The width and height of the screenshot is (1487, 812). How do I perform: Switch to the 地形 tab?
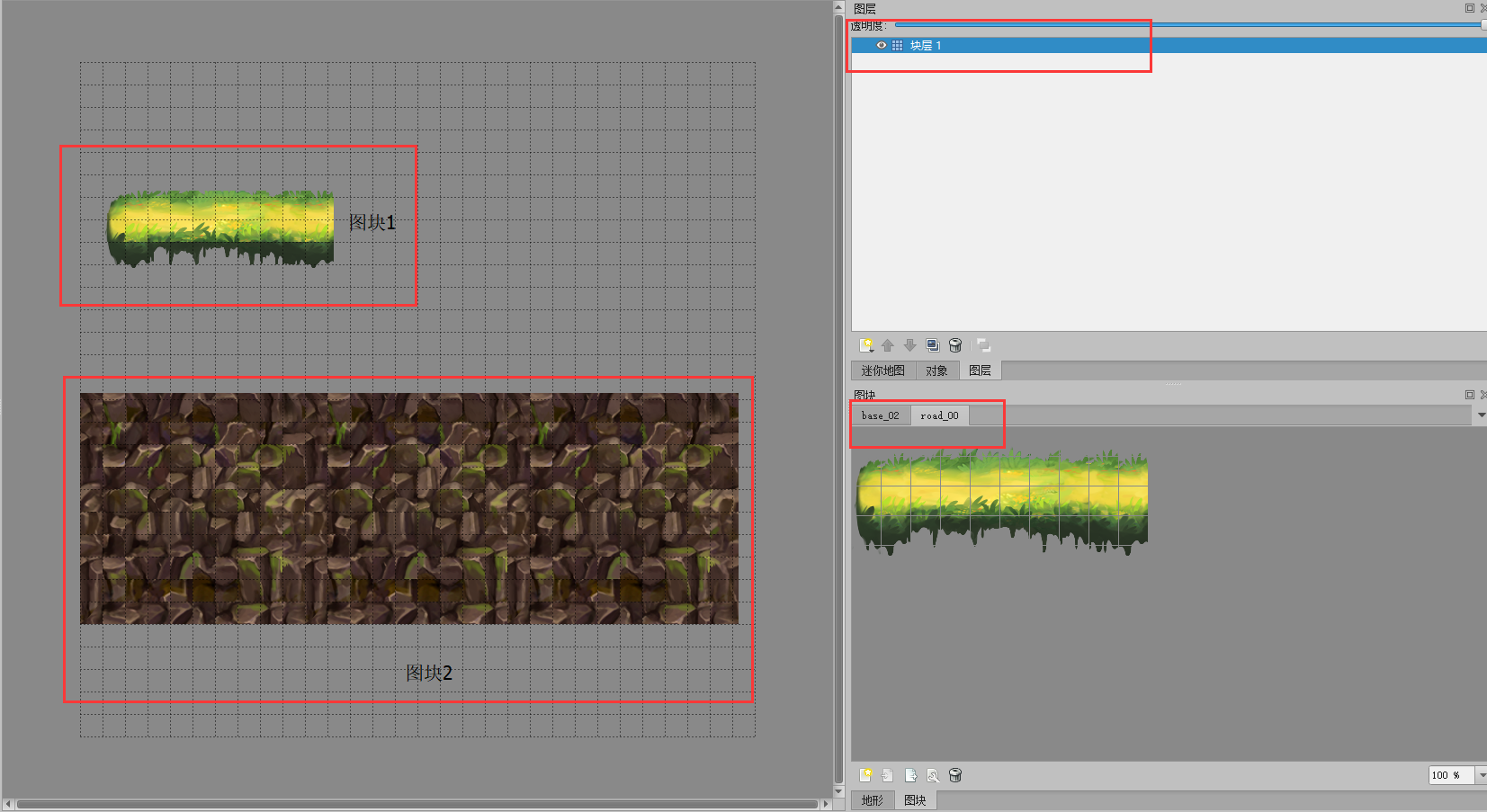pos(872,800)
